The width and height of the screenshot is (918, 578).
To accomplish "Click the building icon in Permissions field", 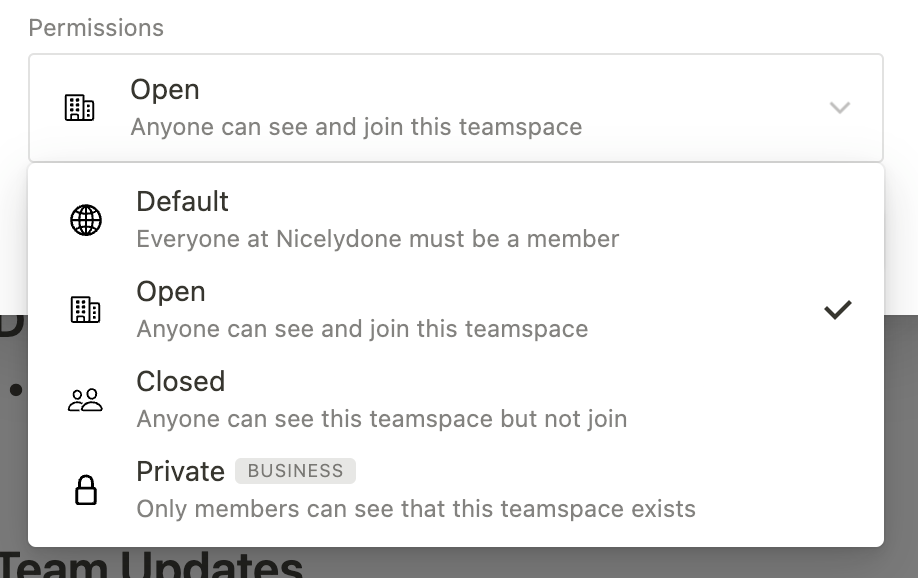I will [x=80, y=108].
